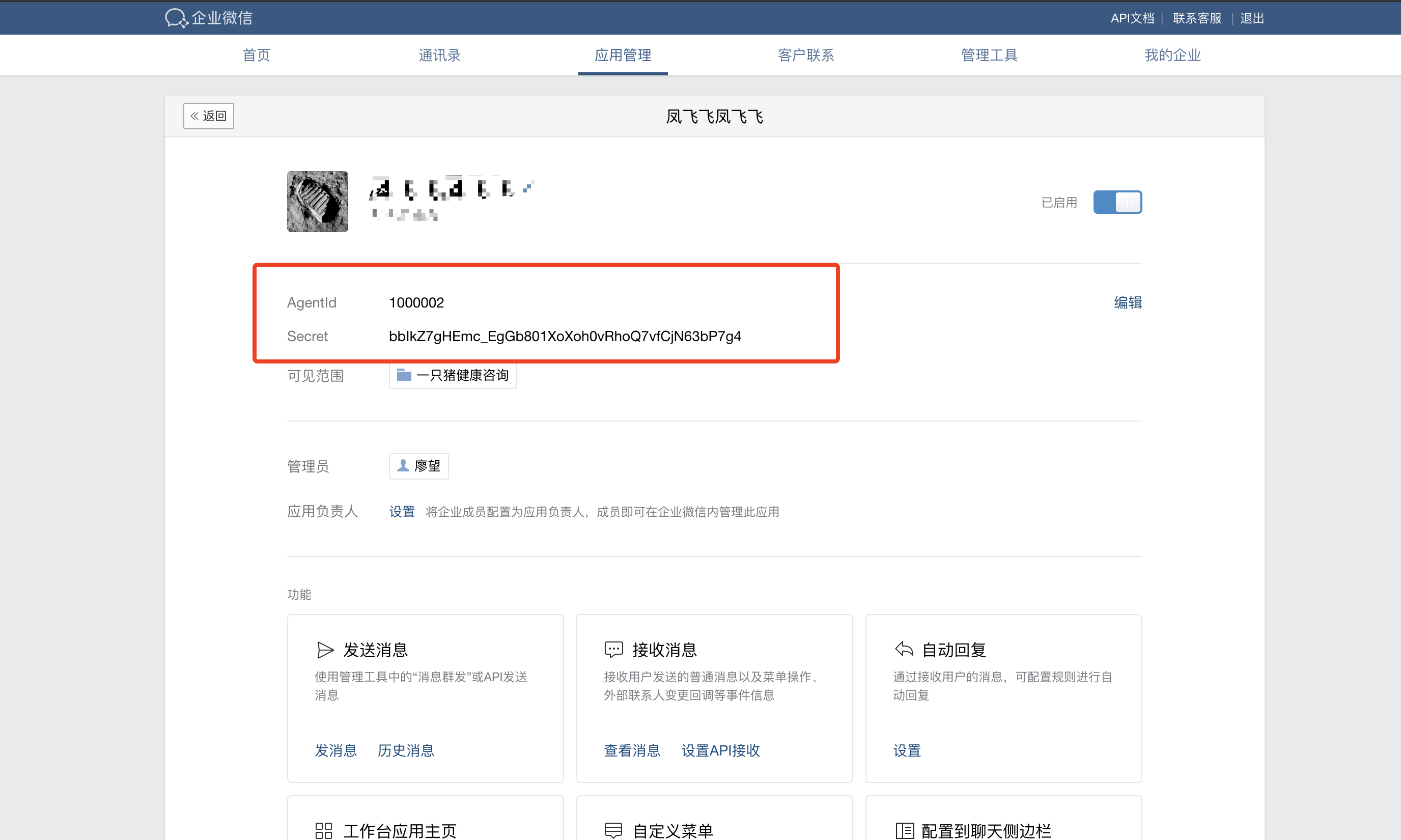The height and width of the screenshot is (840, 1401).
Task: Select the AgentId value 1000002
Action: coord(416,302)
